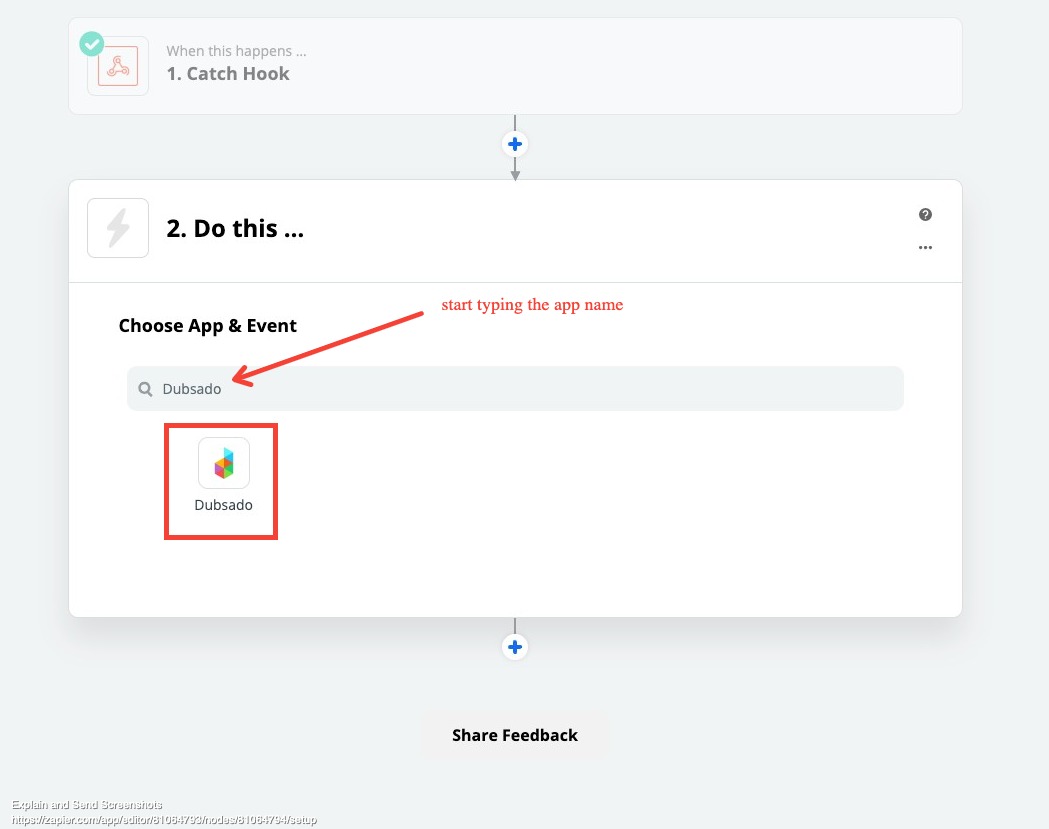Open help for step 2

[x=925, y=214]
